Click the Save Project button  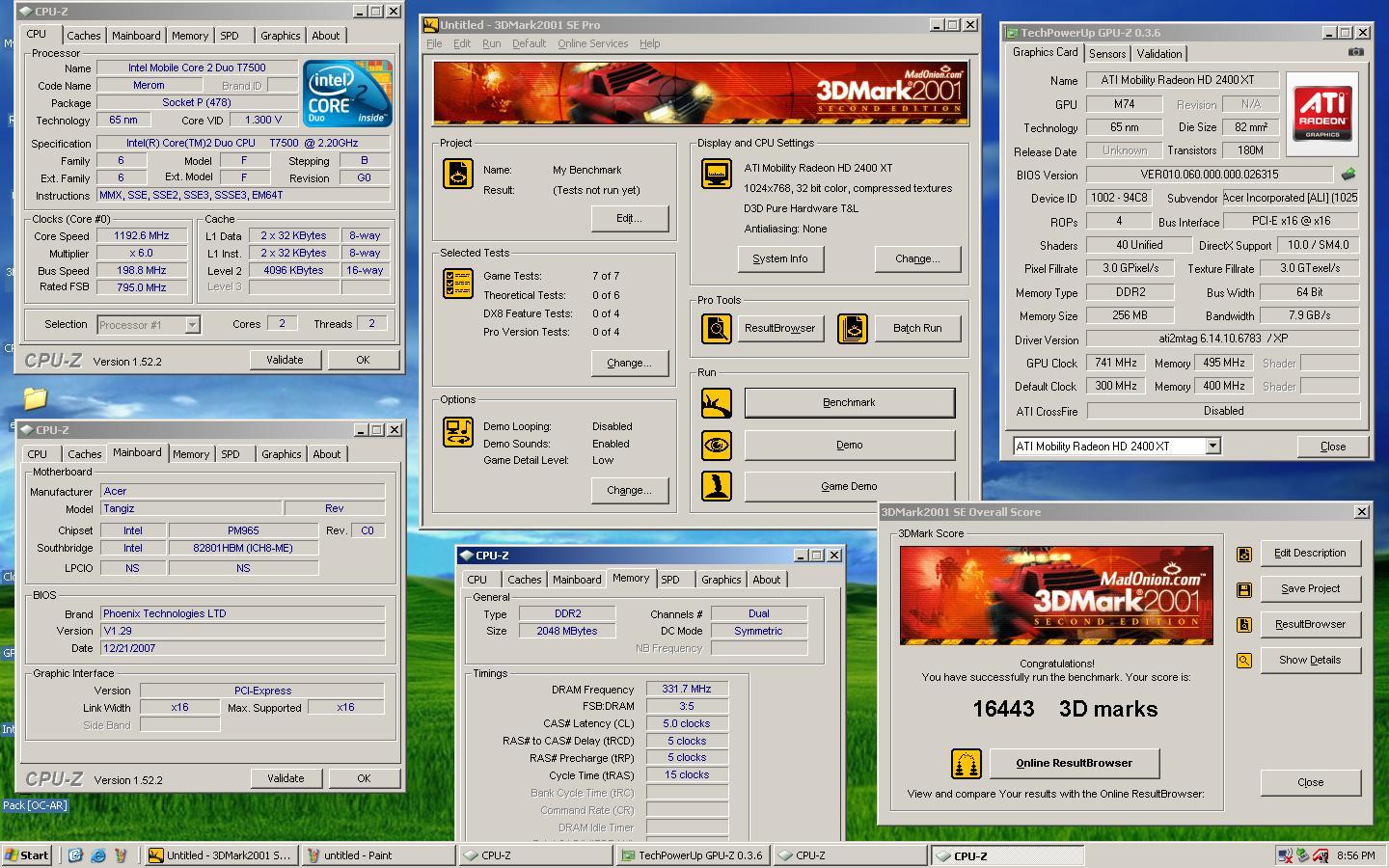(1310, 589)
